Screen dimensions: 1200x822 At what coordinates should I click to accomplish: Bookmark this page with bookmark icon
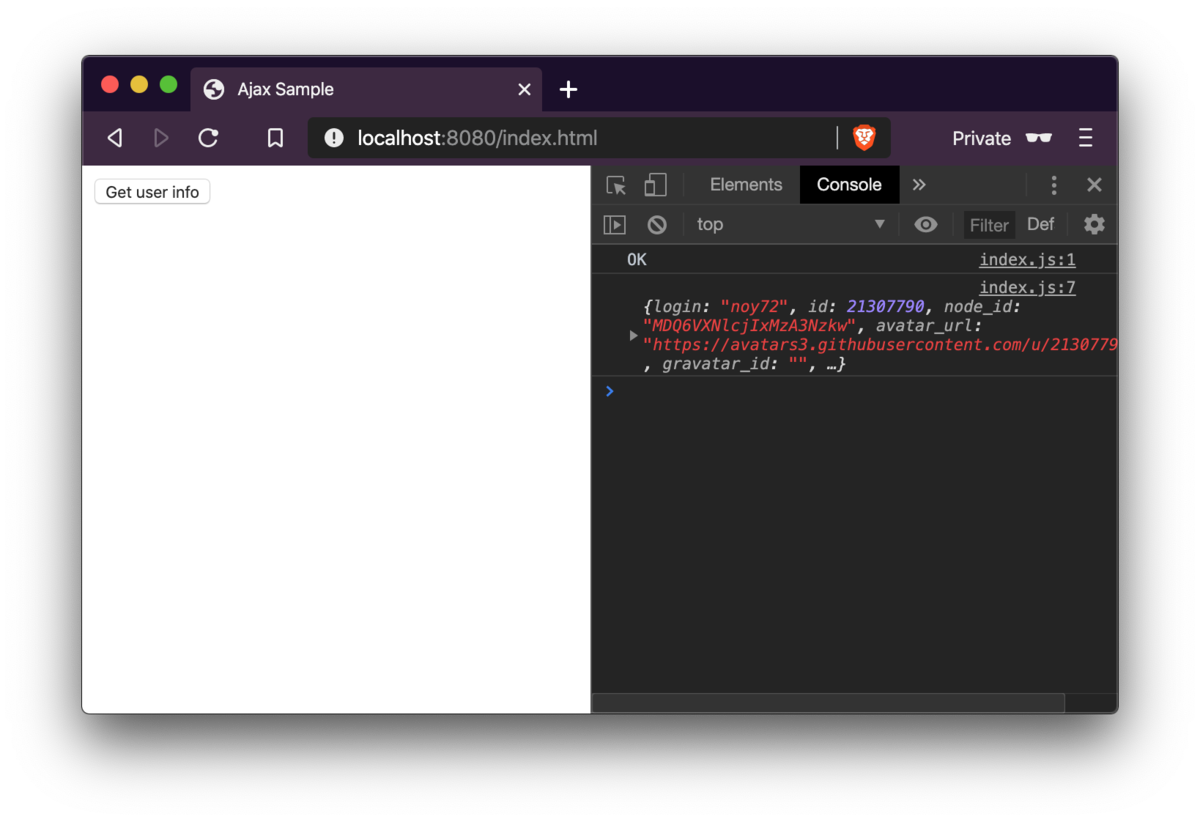[275, 138]
